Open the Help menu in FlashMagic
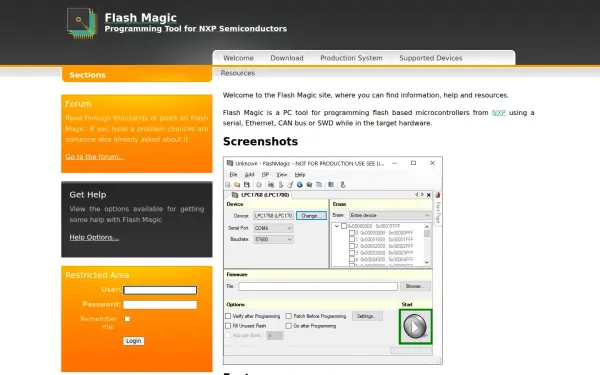This screenshot has height=375, width=600. [300, 174]
